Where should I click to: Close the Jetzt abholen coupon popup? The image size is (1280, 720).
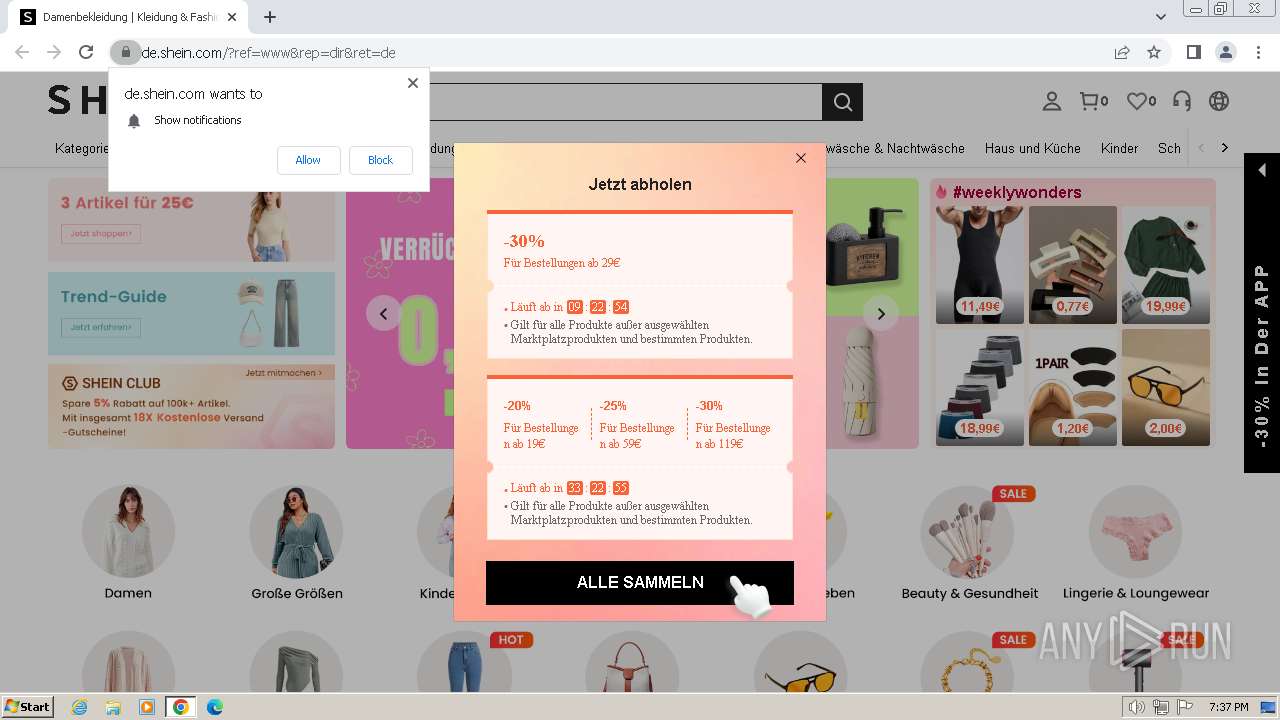(800, 158)
